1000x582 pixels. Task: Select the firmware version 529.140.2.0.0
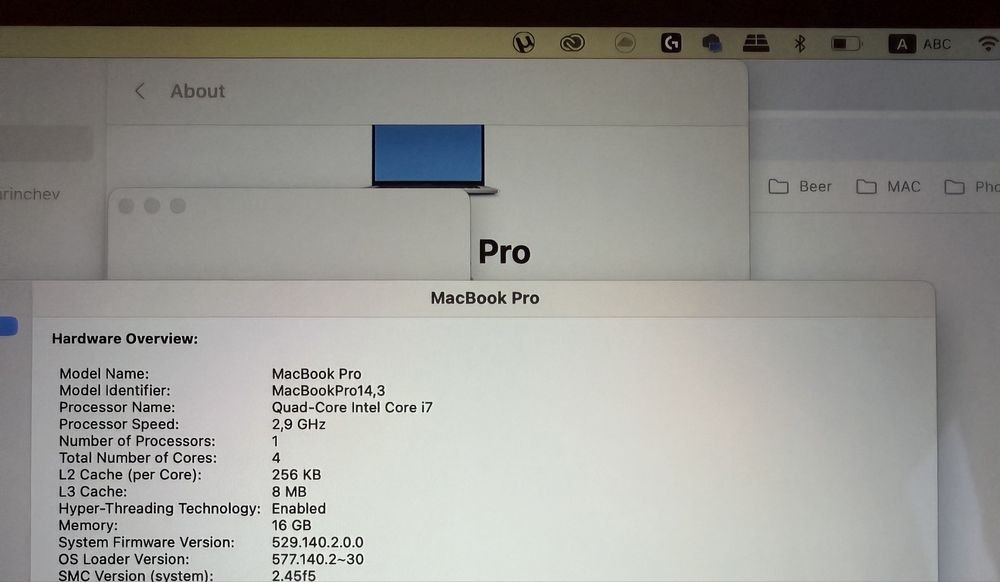pos(318,542)
